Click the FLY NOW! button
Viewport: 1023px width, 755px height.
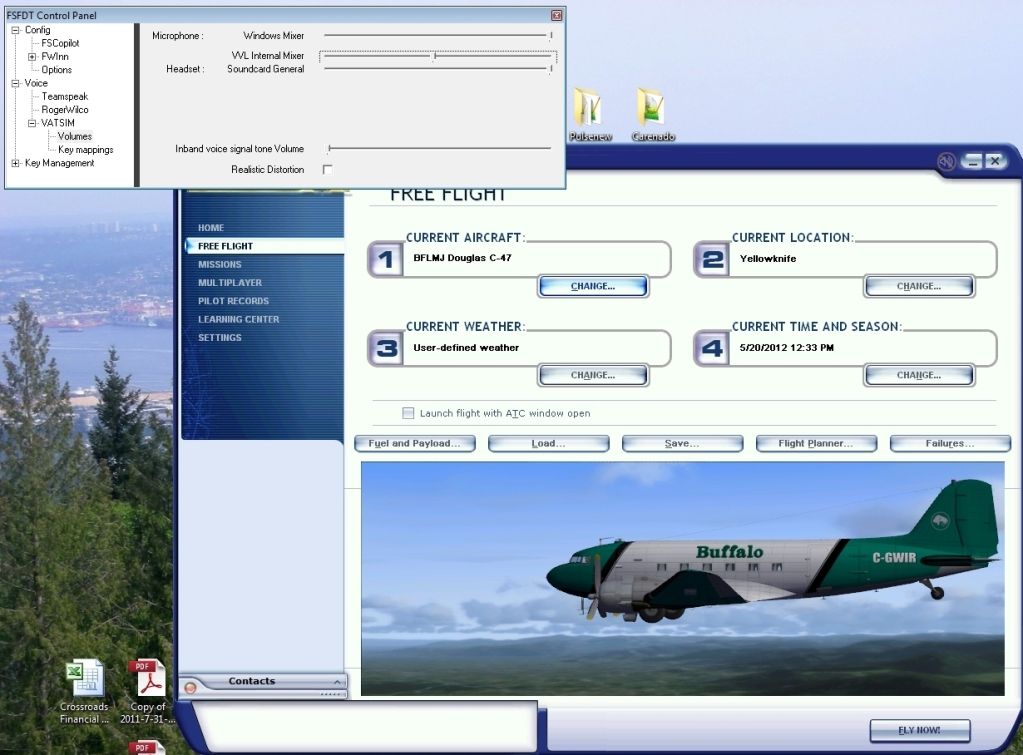tap(919, 730)
